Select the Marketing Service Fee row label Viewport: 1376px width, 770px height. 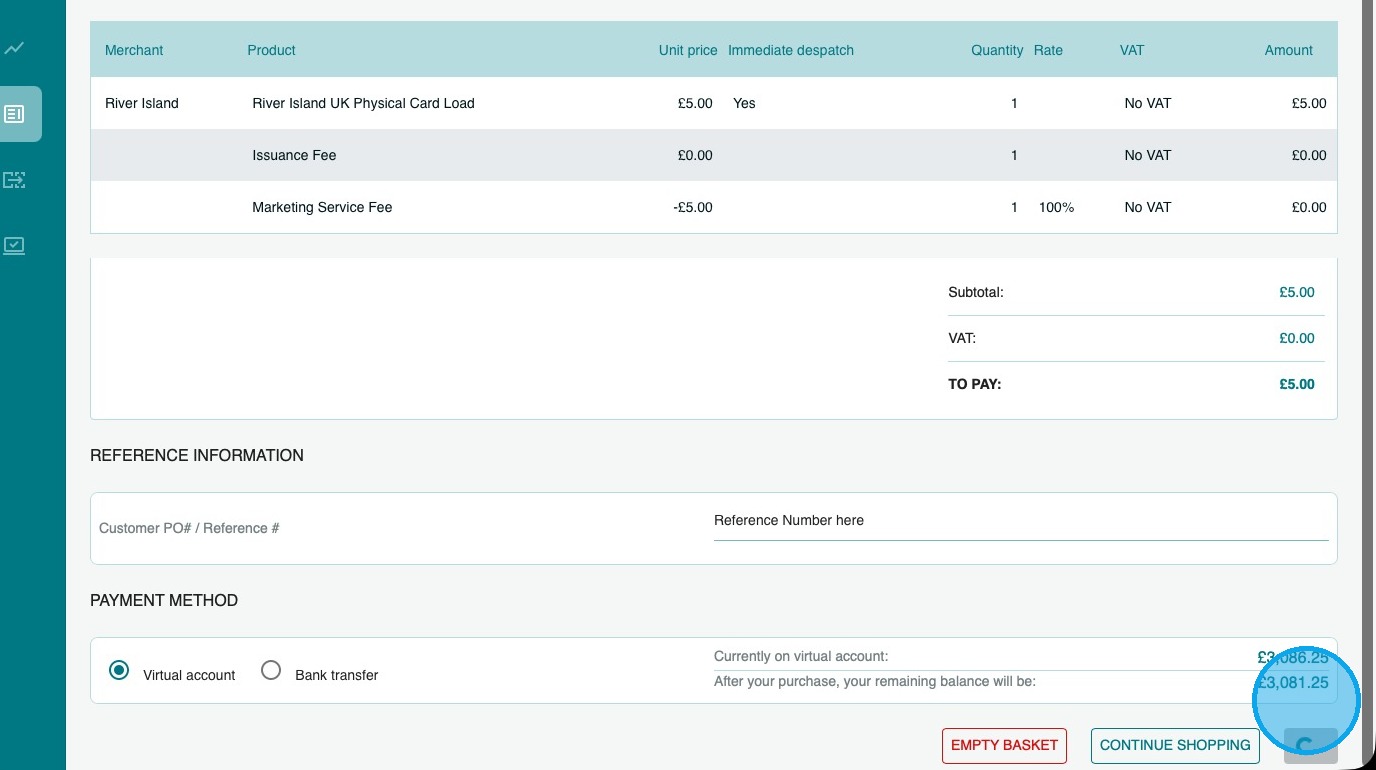point(322,207)
